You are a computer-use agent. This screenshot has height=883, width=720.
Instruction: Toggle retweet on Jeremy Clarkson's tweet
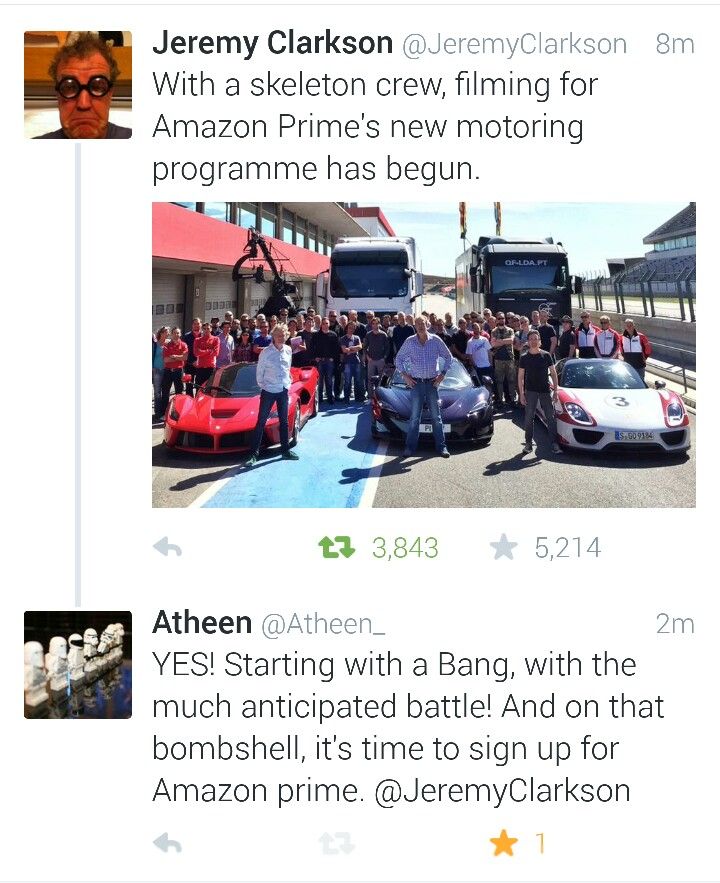(337, 547)
